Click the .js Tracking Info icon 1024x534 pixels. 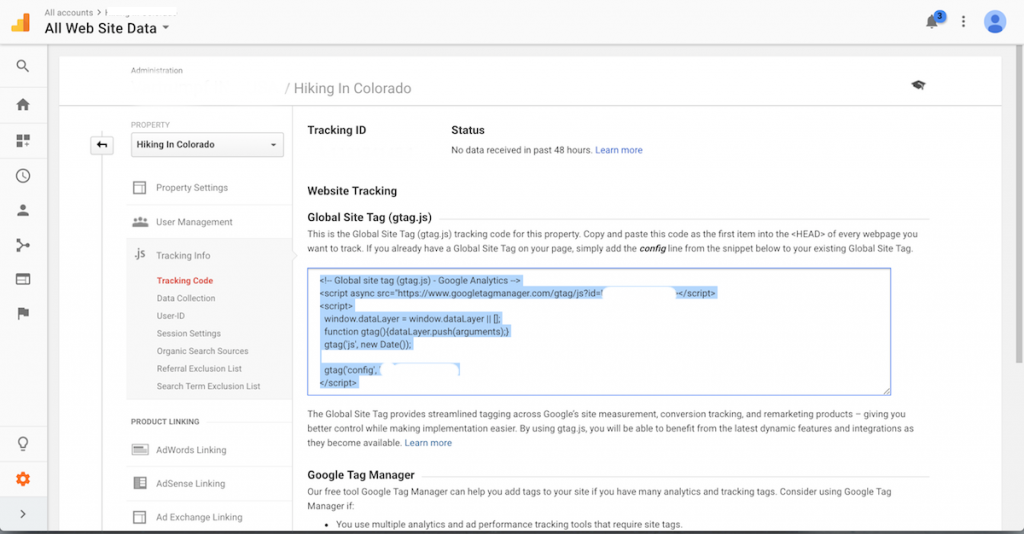pyautogui.click(x=139, y=254)
